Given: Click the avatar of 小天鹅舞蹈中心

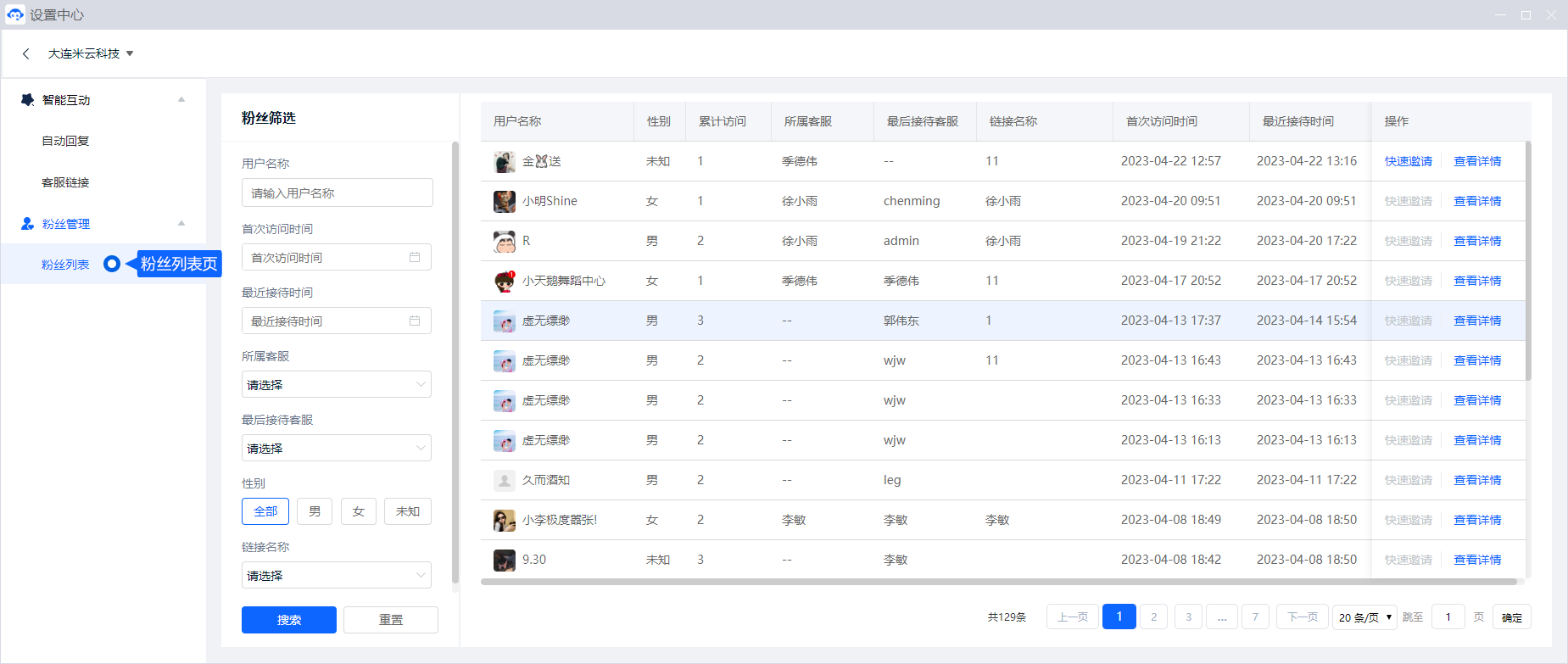Looking at the screenshot, I should click(505, 281).
